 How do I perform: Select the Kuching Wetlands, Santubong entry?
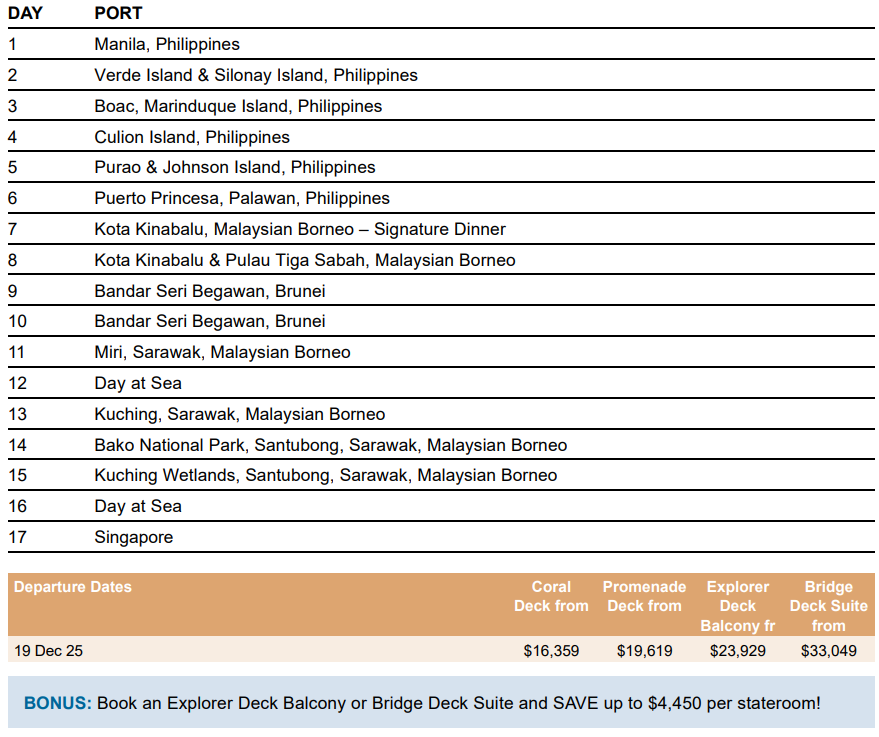click(x=326, y=475)
